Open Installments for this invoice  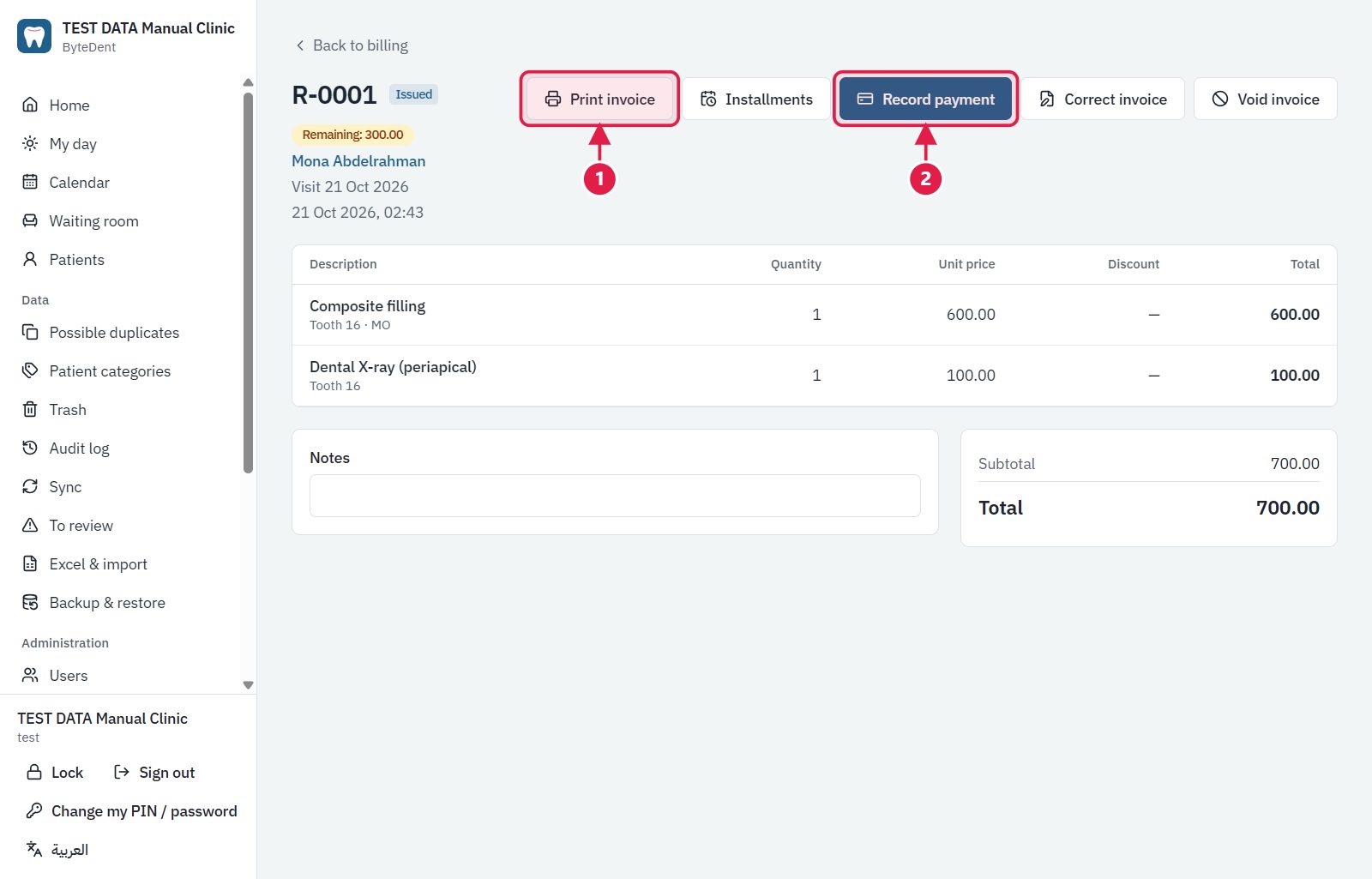(x=756, y=99)
